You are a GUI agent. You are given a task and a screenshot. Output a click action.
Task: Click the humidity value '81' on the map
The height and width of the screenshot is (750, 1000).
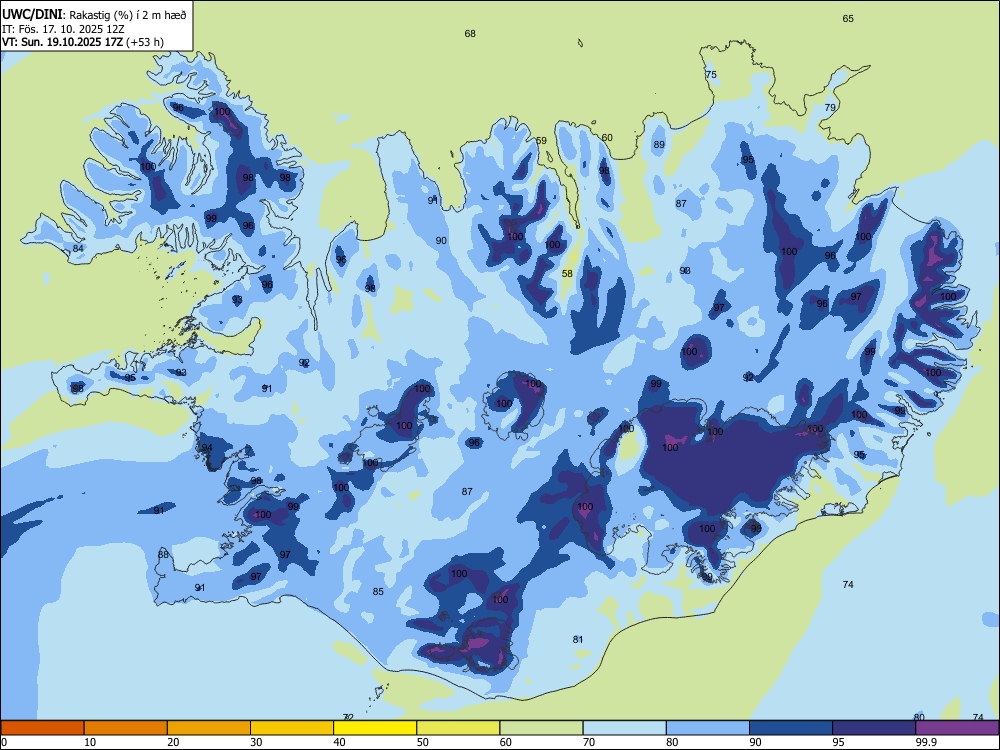click(x=578, y=640)
